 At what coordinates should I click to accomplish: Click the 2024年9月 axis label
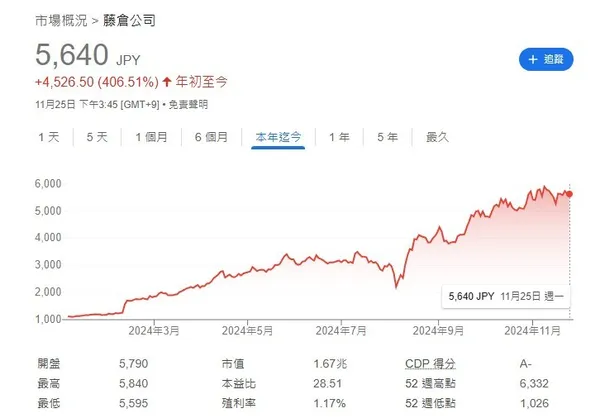tap(438, 331)
